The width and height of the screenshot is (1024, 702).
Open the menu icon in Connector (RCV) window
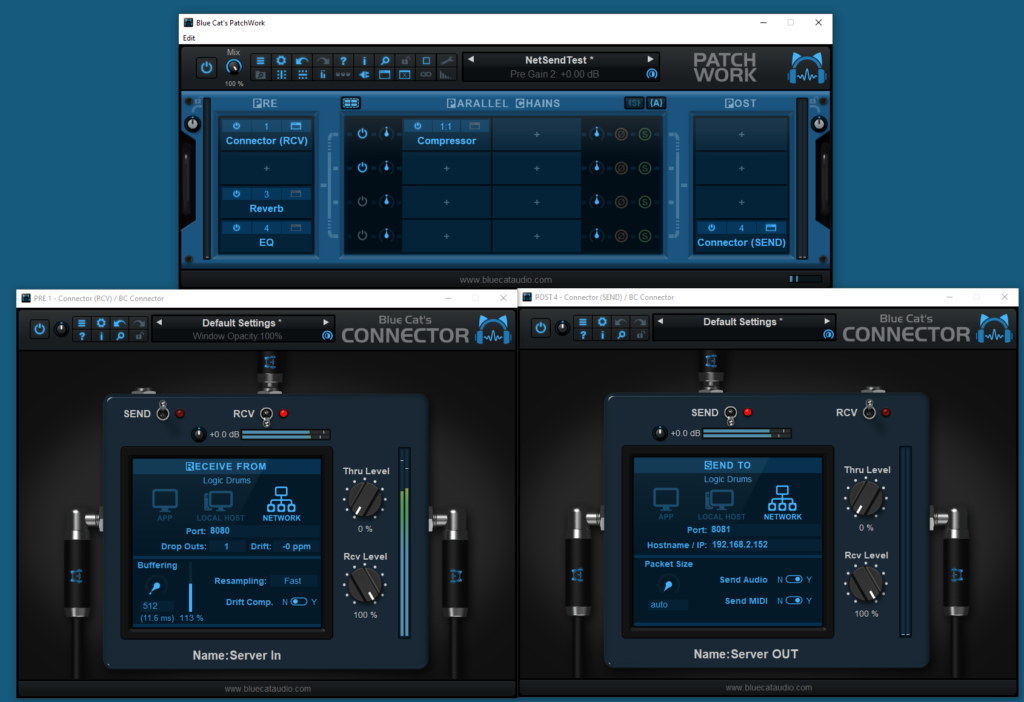[82, 323]
